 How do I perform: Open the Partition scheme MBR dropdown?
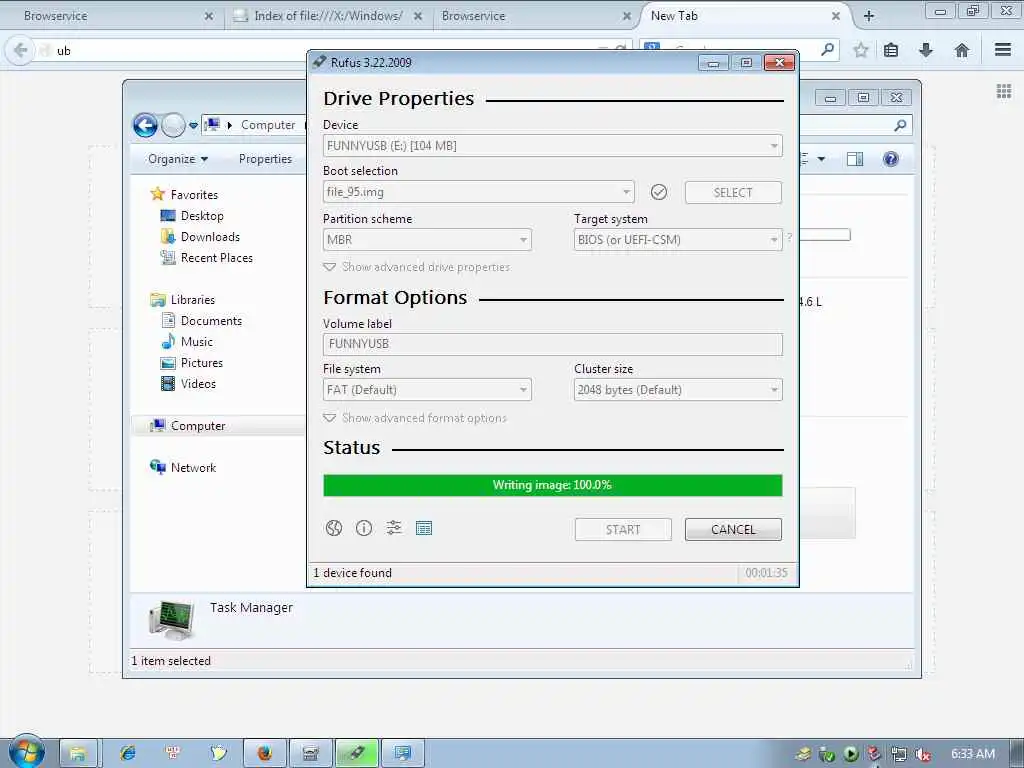tap(427, 240)
